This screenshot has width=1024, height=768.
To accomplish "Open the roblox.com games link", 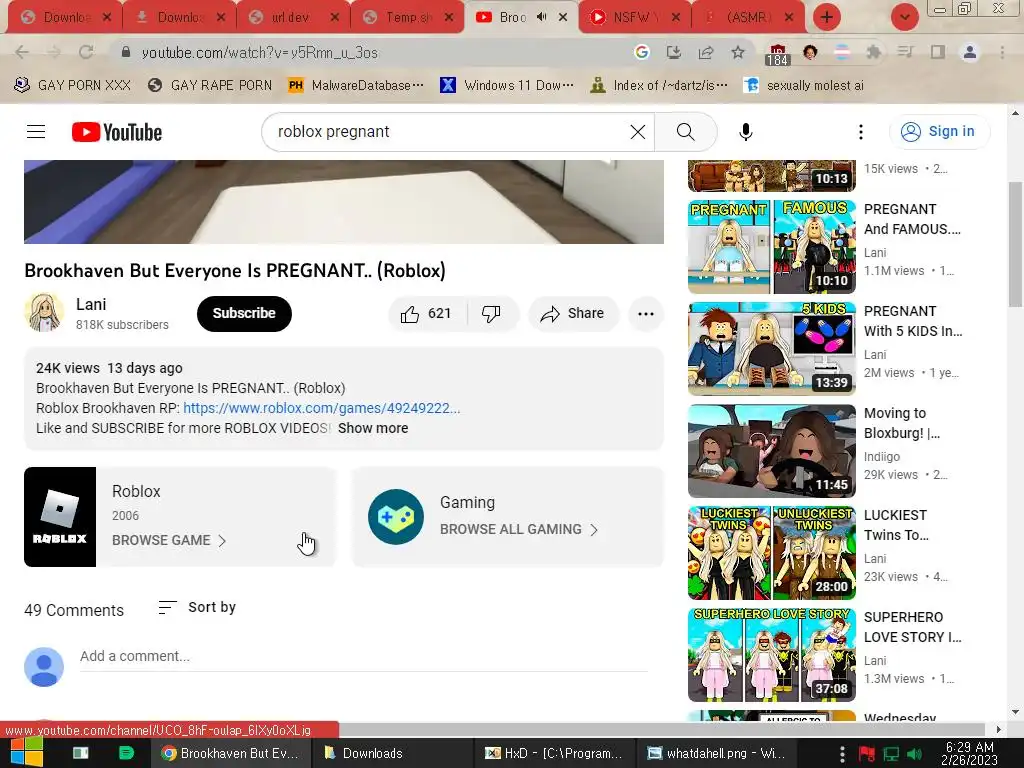I will [x=321, y=408].
